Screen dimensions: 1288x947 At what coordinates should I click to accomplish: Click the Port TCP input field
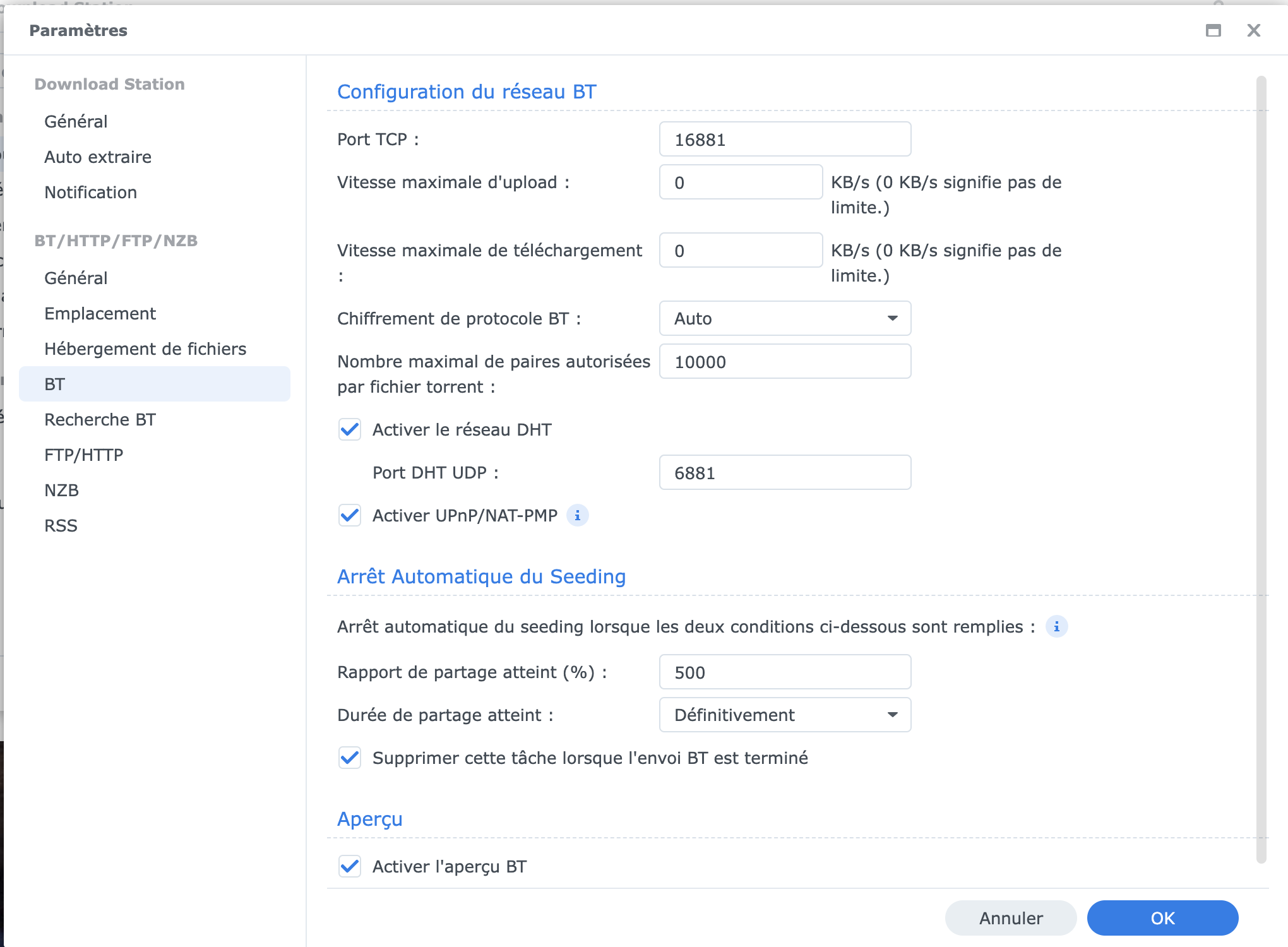pyautogui.click(x=784, y=140)
